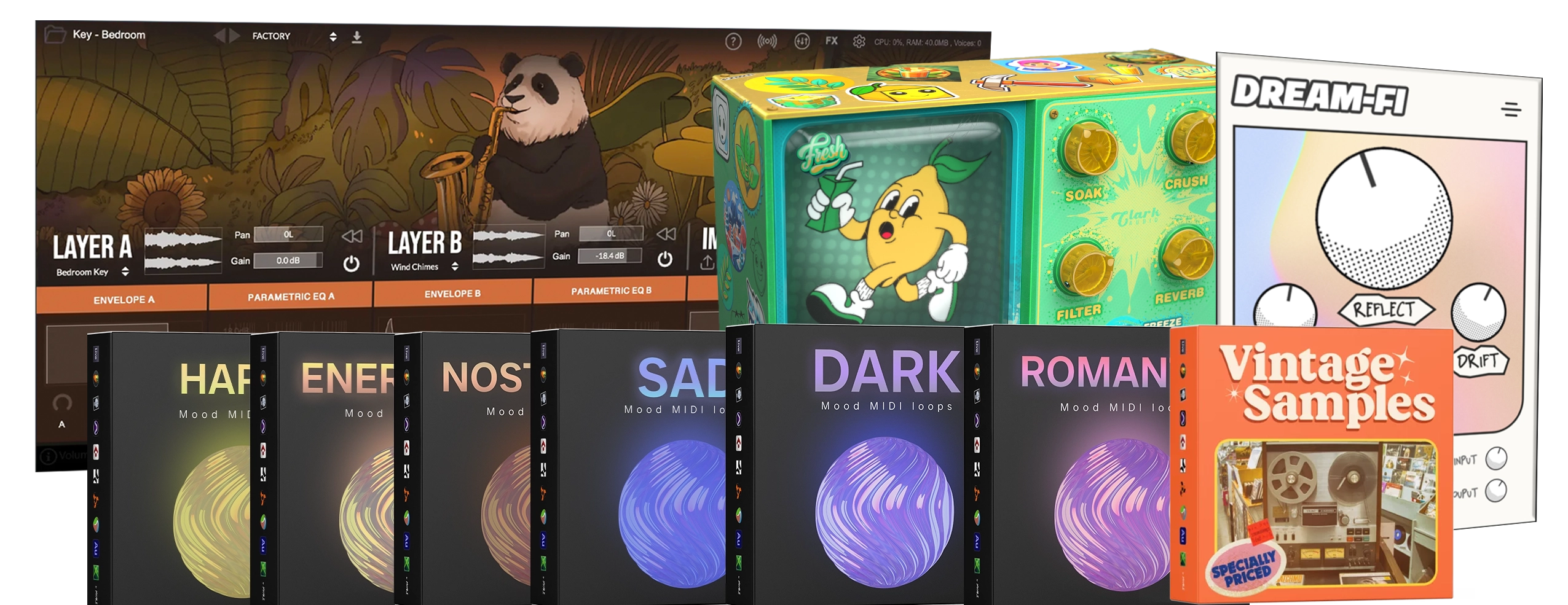The height and width of the screenshot is (605, 1568).
Task: Select the ROMANTIC Mood MIDI loops box
Action: point(1068,465)
